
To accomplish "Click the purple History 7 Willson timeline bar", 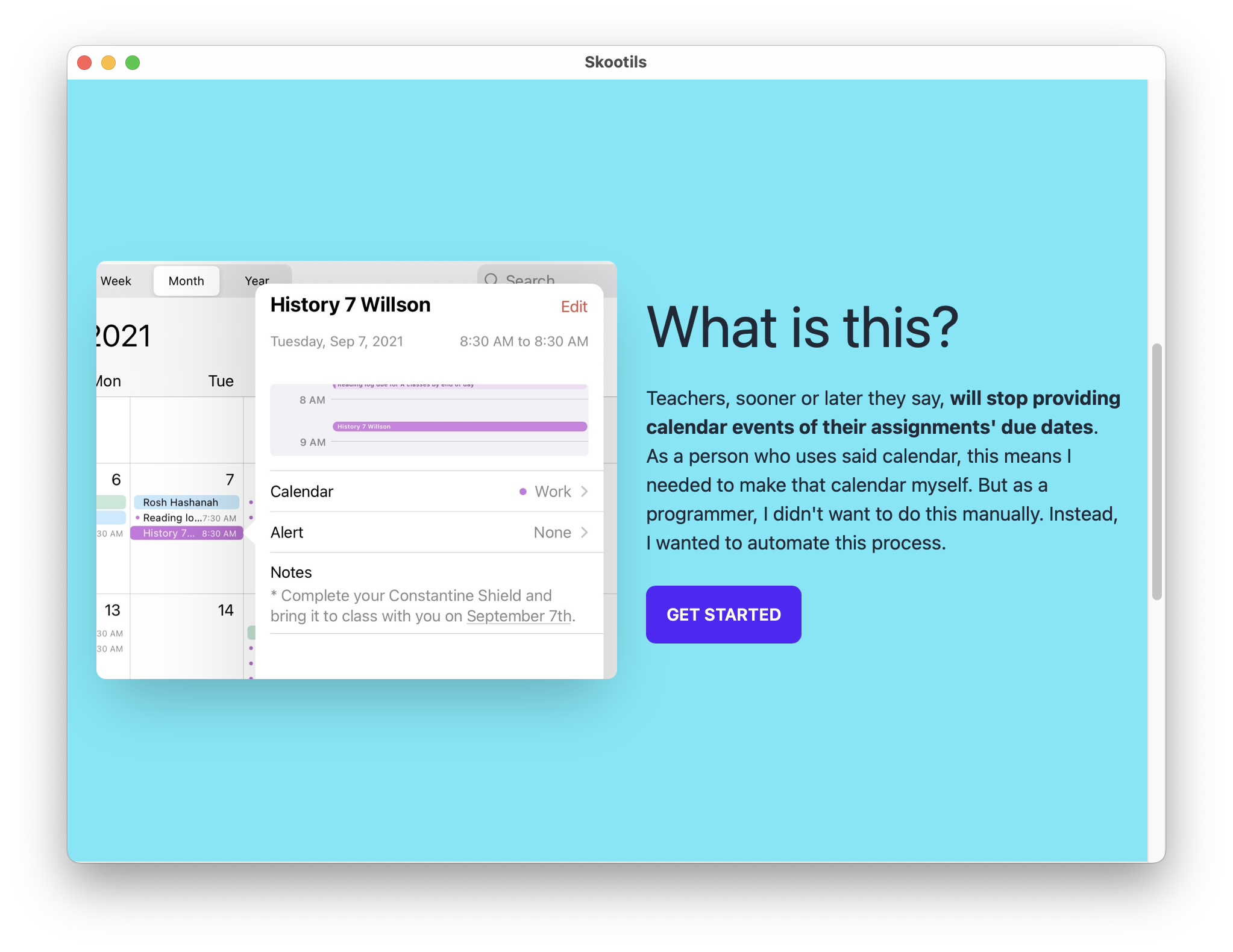I will click(x=459, y=427).
